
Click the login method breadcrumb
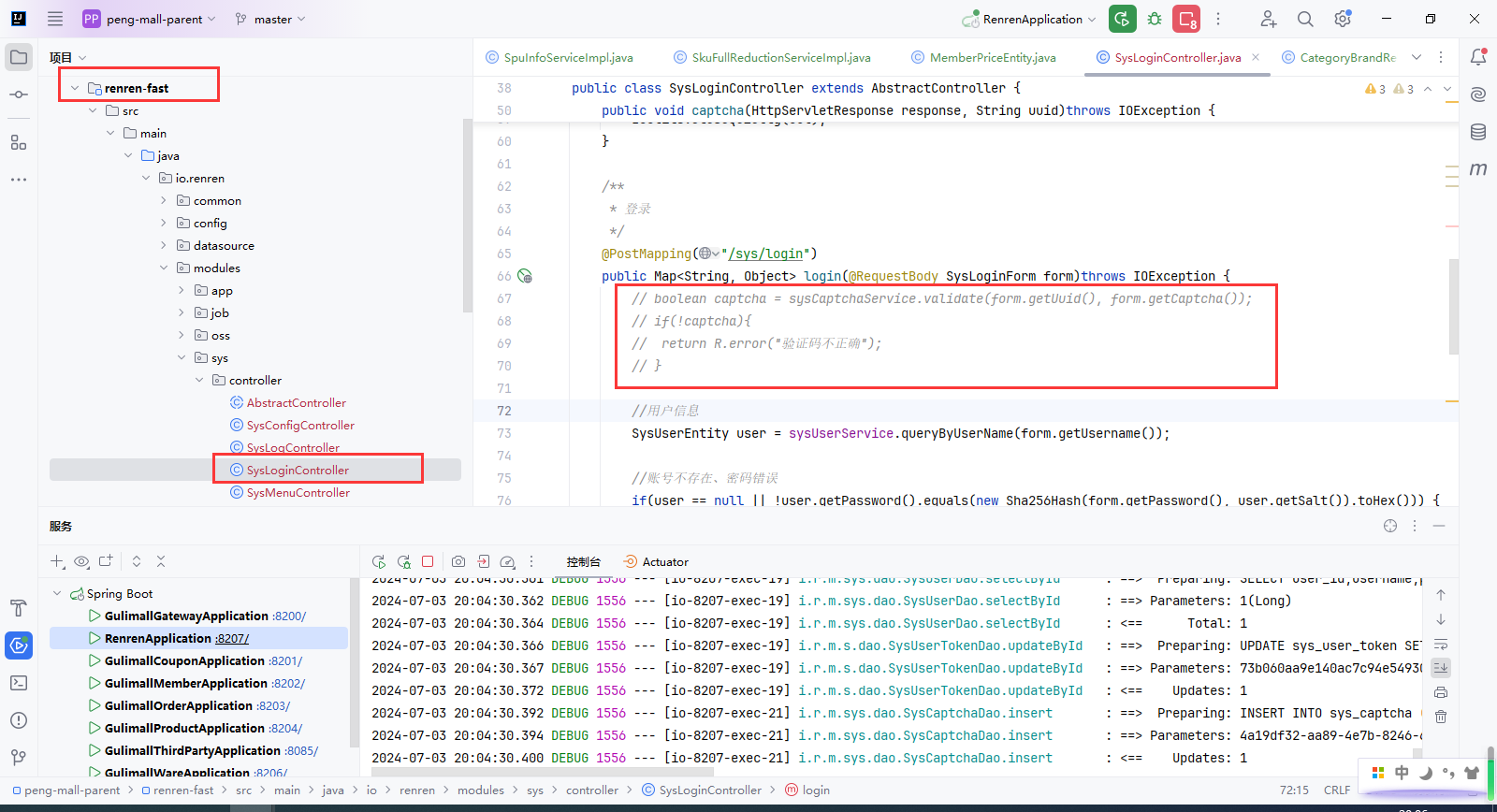coord(807,790)
